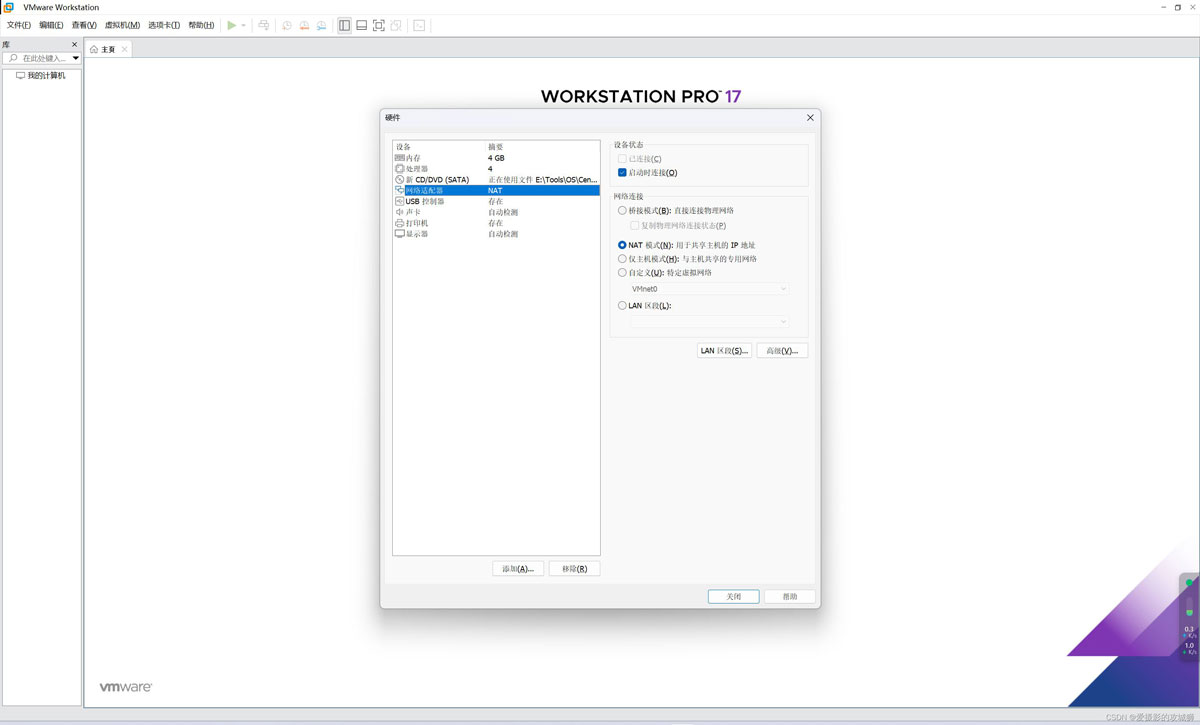Choose the LAN 区段 radio button
1200x725 pixels.
pyautogui.click(x=622, y=306)
